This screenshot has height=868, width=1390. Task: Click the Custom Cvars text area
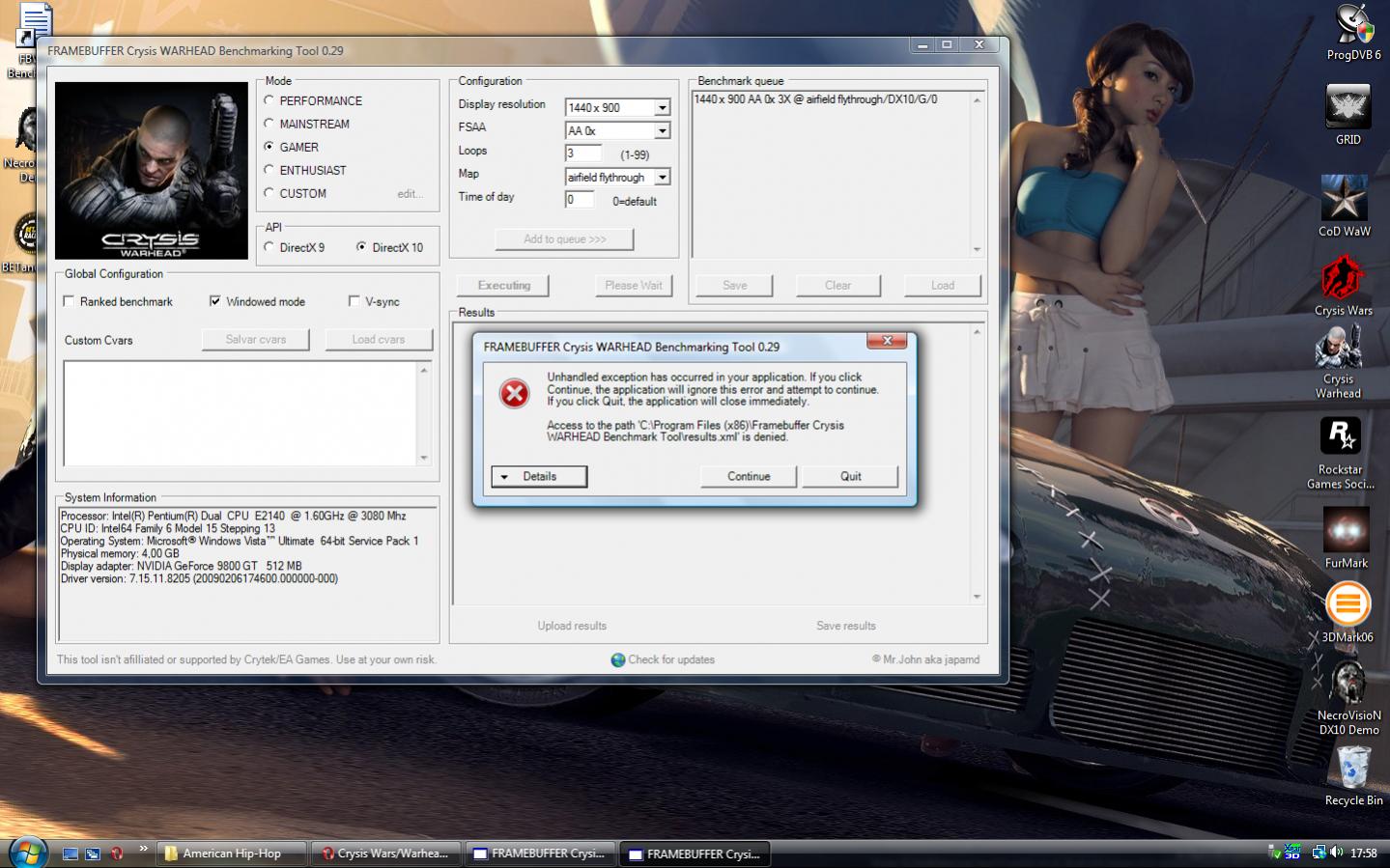click(240, 413)
